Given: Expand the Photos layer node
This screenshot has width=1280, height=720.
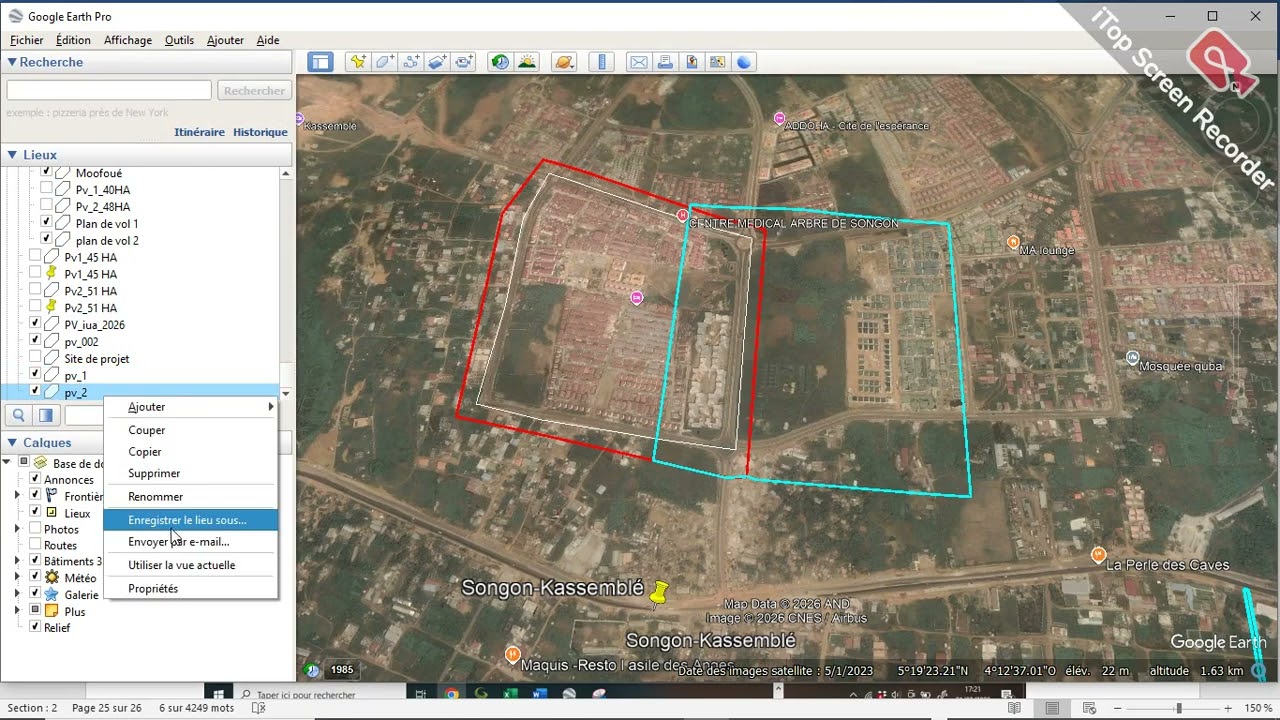Looking at the screenshot, I should tap(17, 529).
